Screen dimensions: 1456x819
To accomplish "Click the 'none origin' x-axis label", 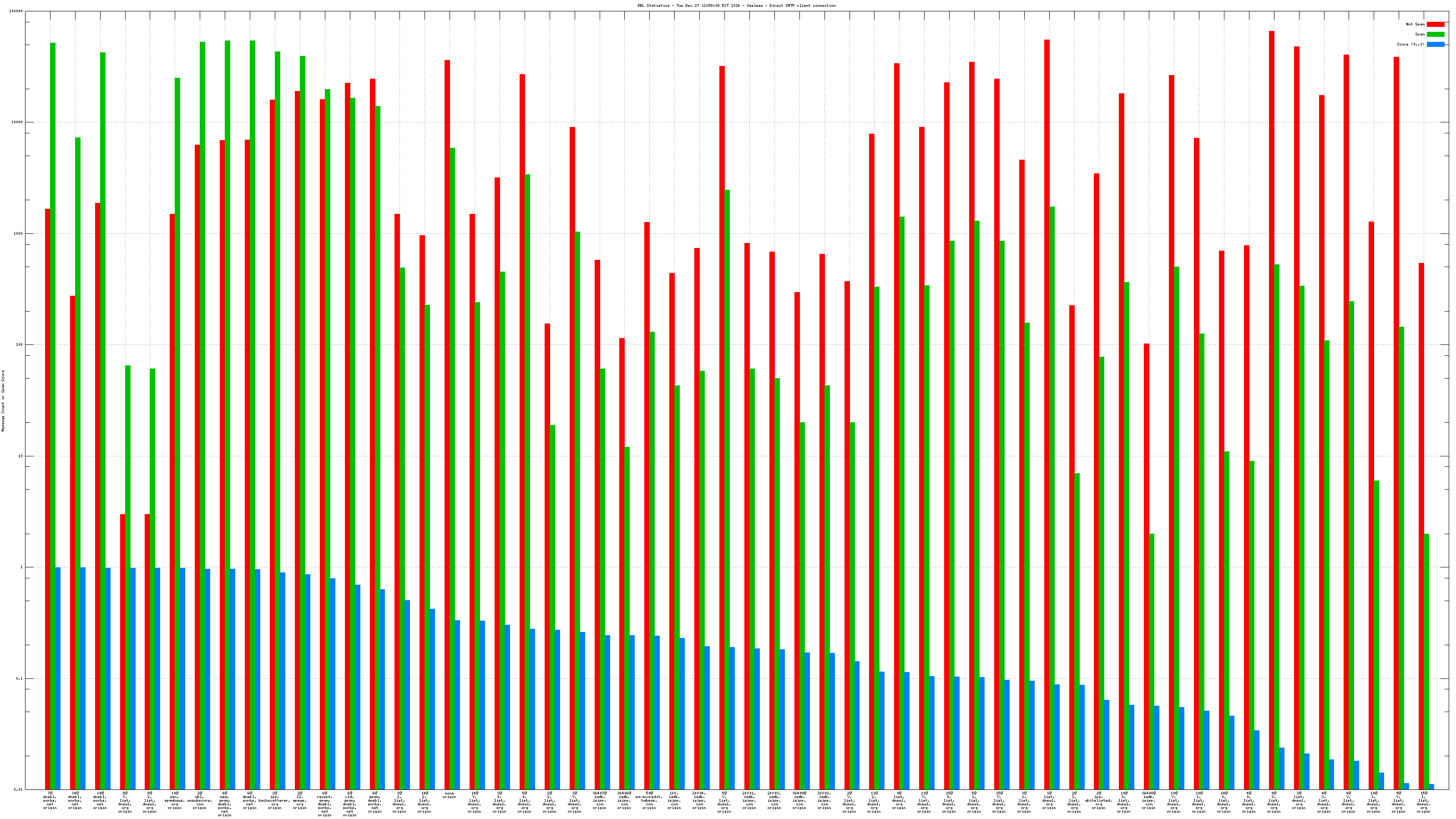I will [450, 795].
